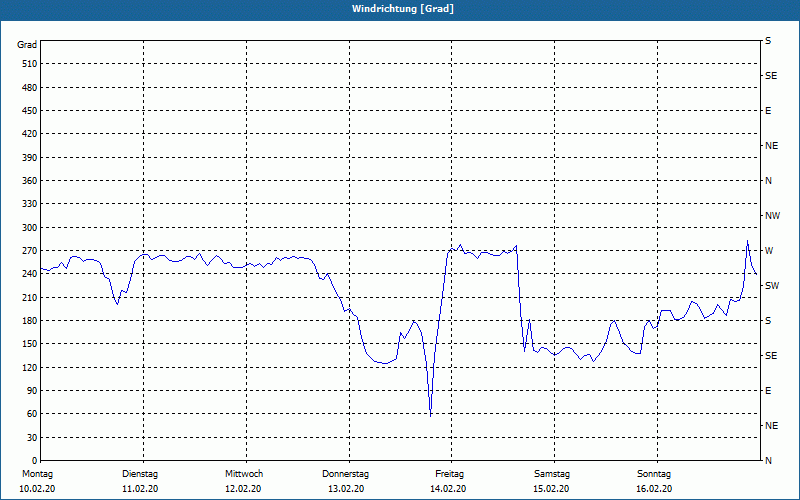Click the 60 degree axis label
This screenshot has width=800, height=500.
(32, 413)
